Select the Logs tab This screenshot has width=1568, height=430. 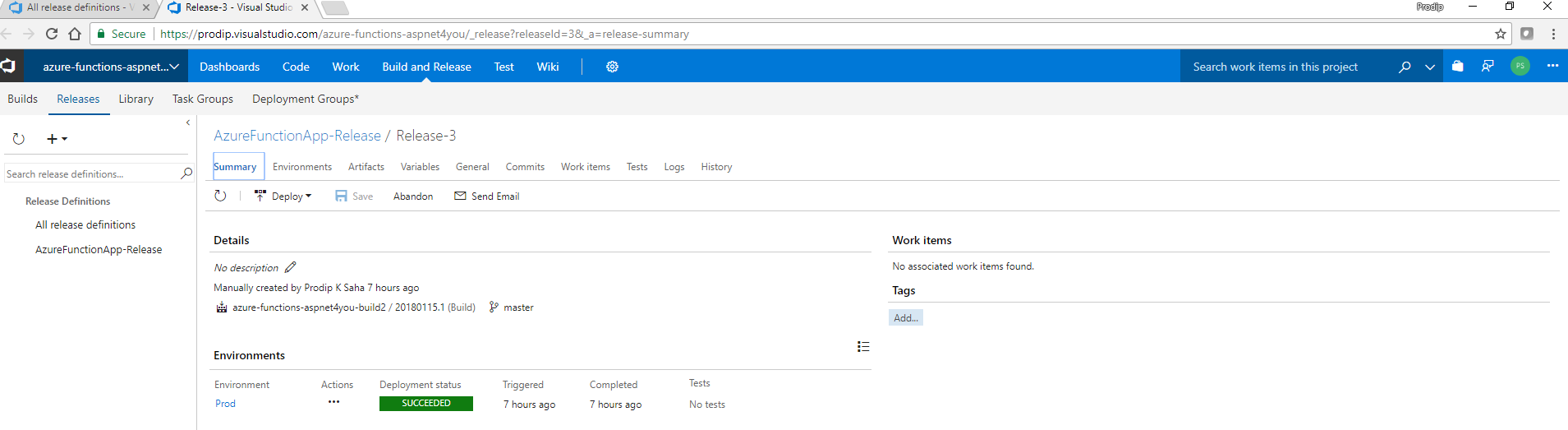point(674,166)
